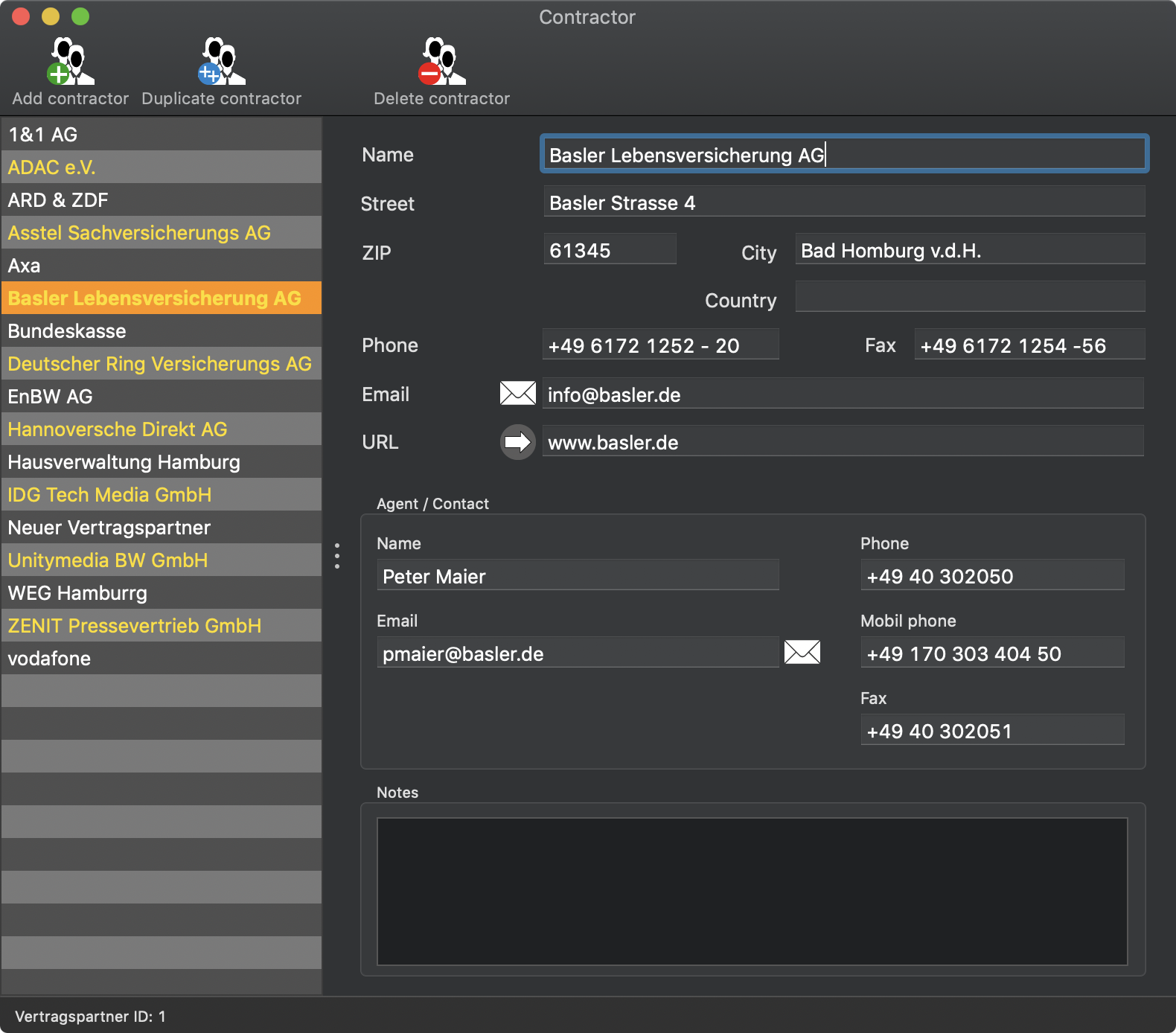Select ADAC e.V. contractor
1176x1033 pixels.
[x=162, y=167]
